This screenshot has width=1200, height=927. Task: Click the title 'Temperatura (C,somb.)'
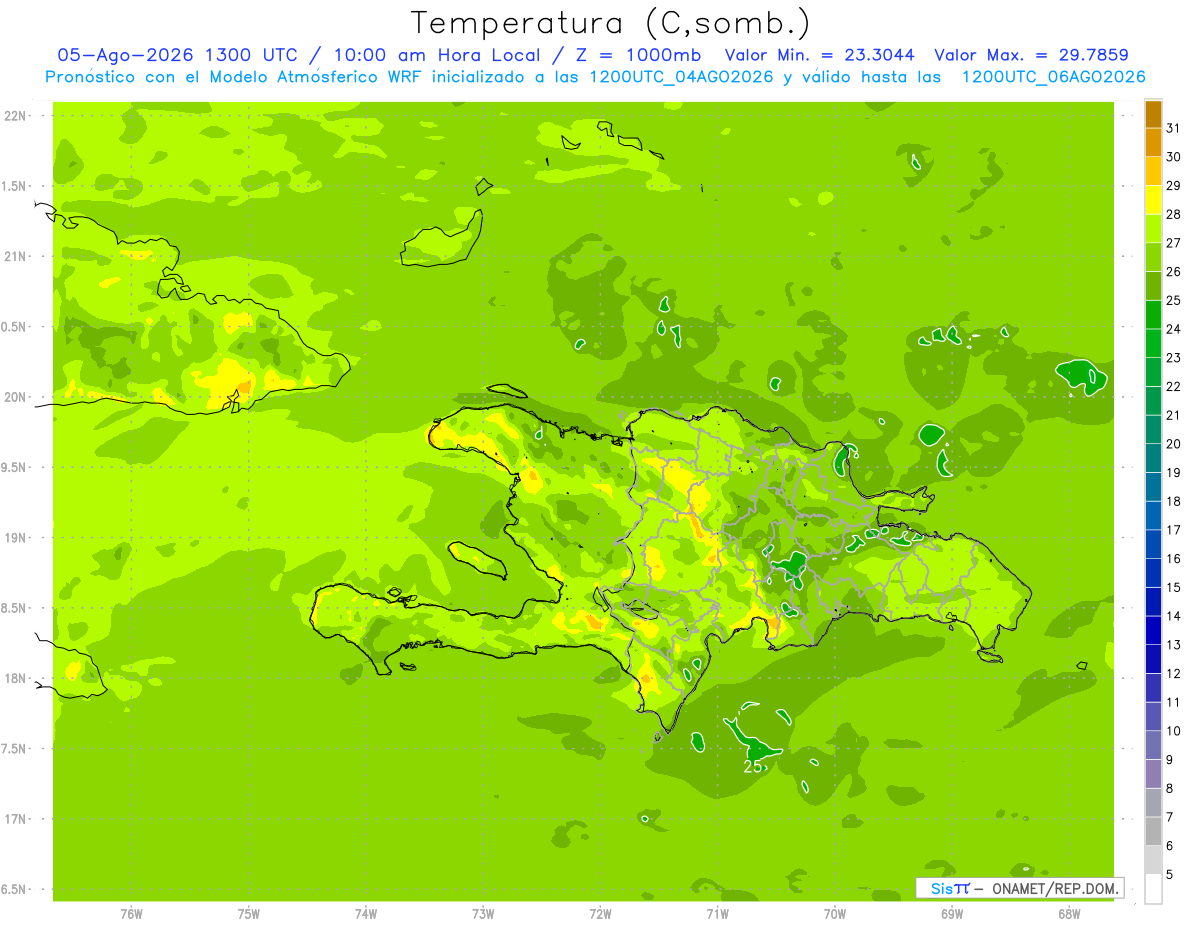click(610, 23)
